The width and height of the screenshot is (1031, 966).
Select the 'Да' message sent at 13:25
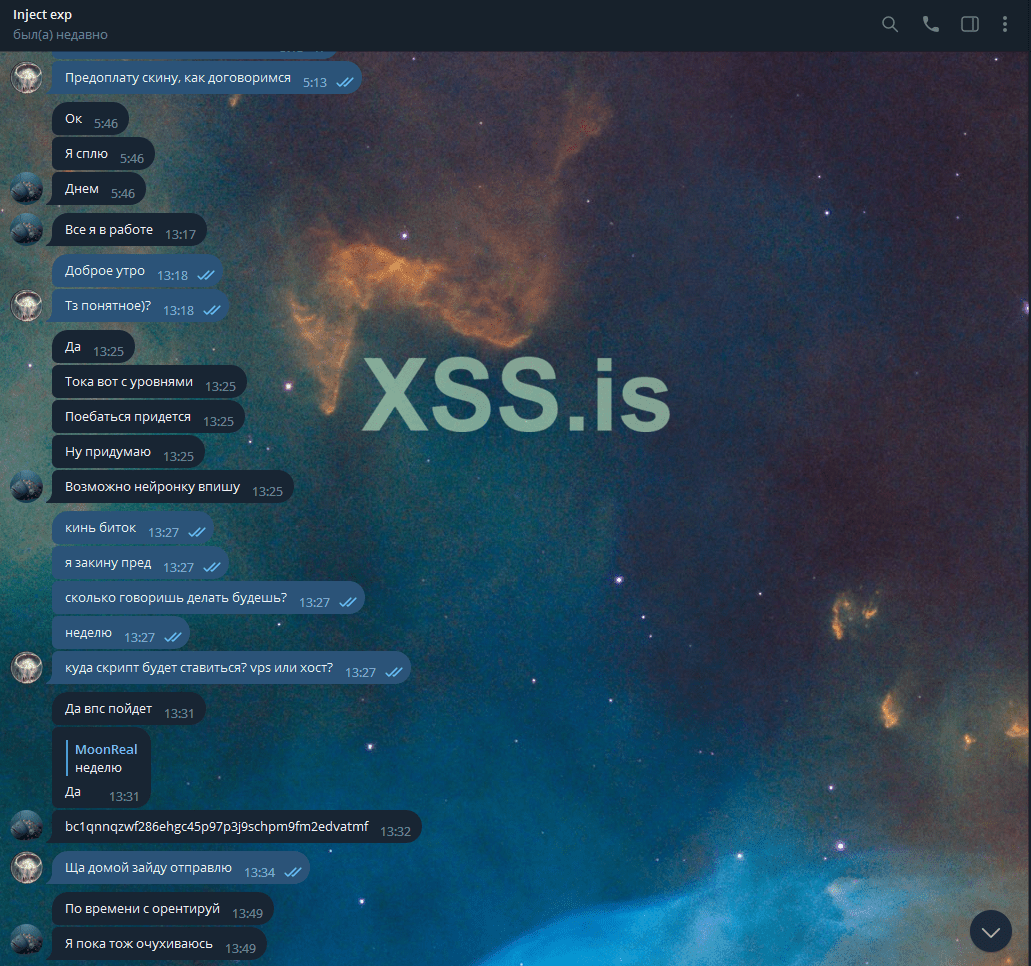coord(93,347)
